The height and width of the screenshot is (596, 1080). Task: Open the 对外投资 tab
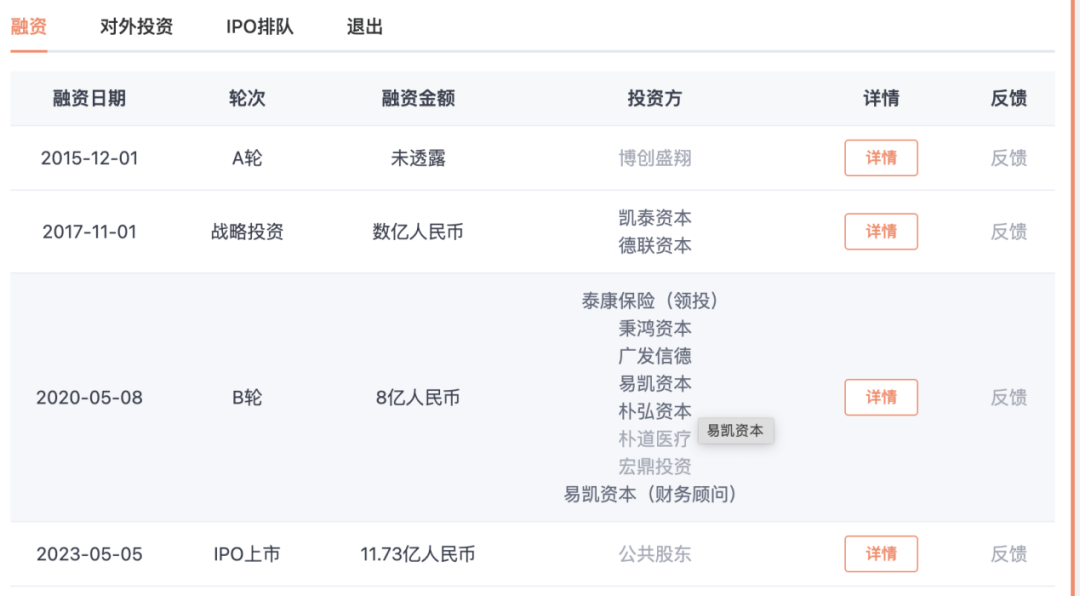pos(136,27)
